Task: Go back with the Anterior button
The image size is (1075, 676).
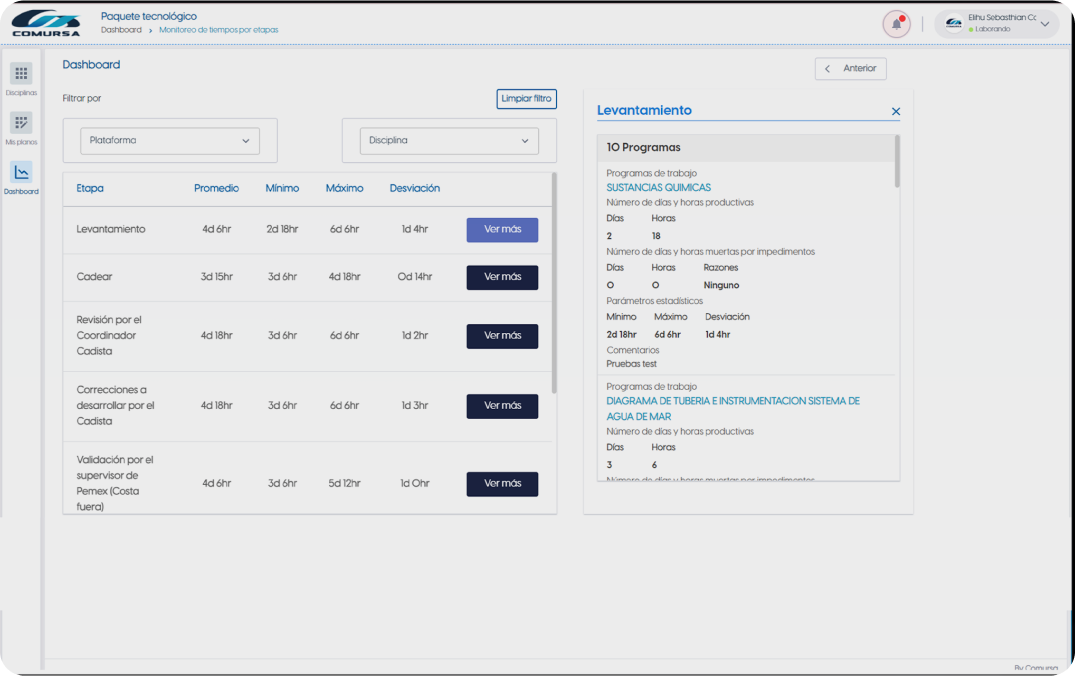Action: click(x=850, y=69)
